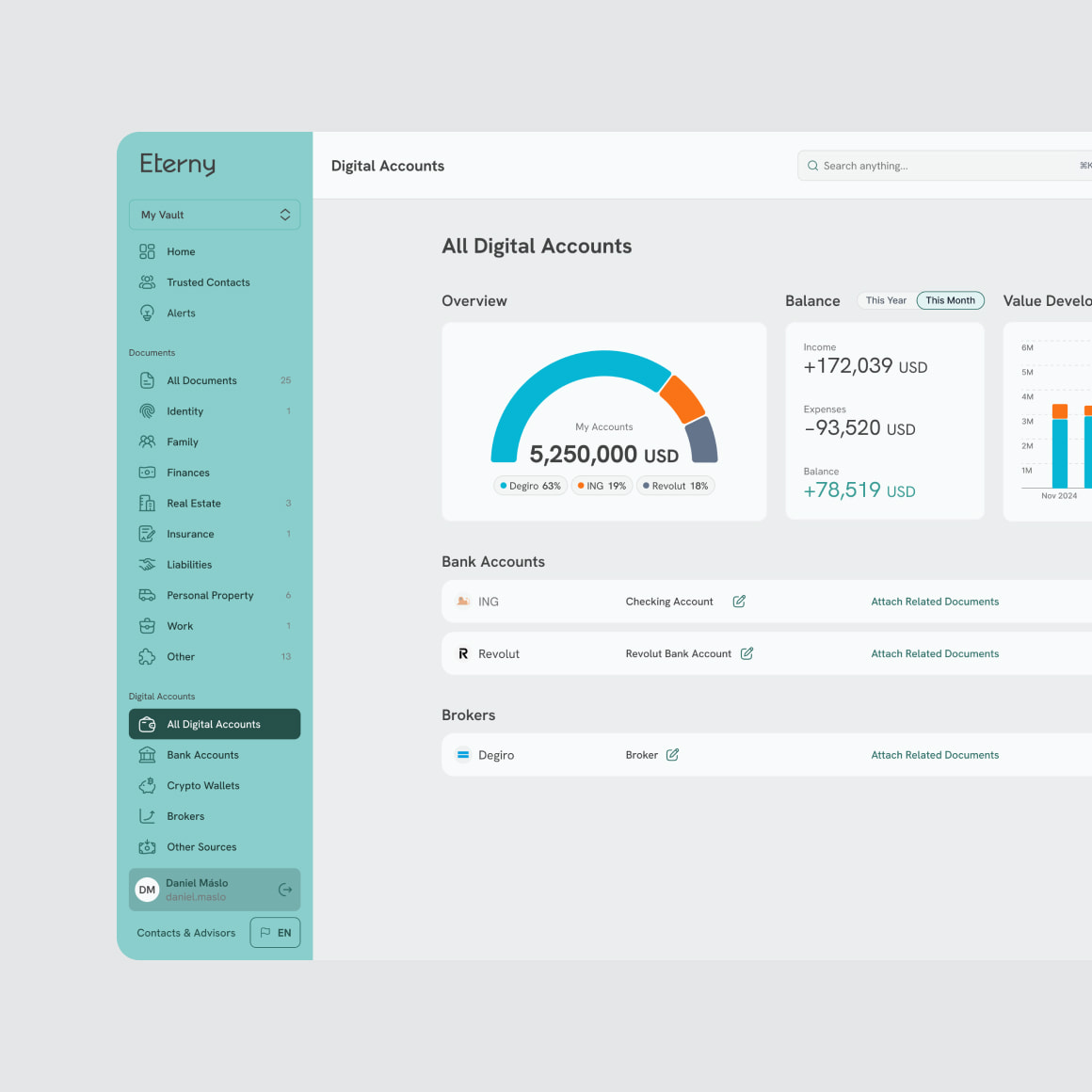Open Insurance documents item
Image resolution: width=1092 pixels, height=1092 pixels.
tap(215, 534)
